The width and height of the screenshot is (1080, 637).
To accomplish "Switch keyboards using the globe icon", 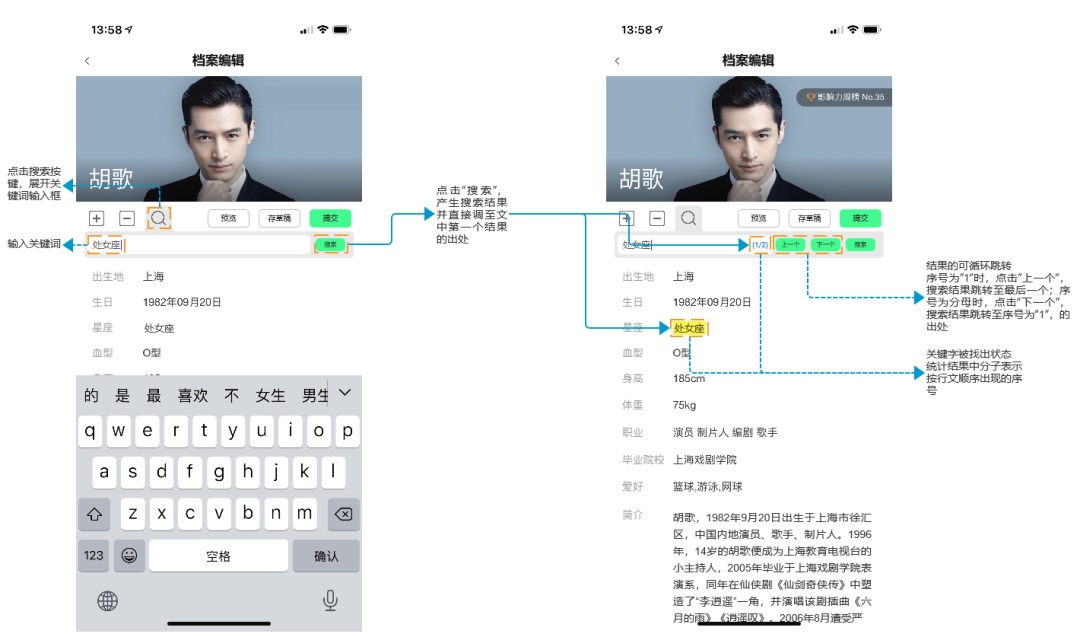I will 107,600.
